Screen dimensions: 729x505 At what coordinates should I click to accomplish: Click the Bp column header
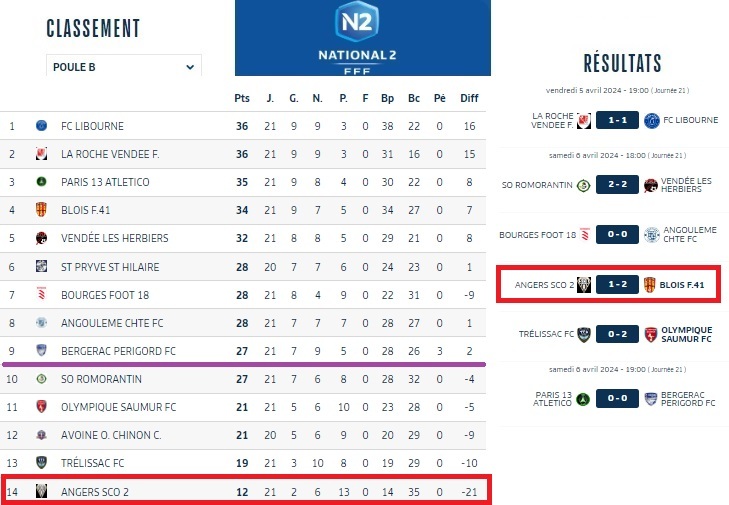[387, 98]
